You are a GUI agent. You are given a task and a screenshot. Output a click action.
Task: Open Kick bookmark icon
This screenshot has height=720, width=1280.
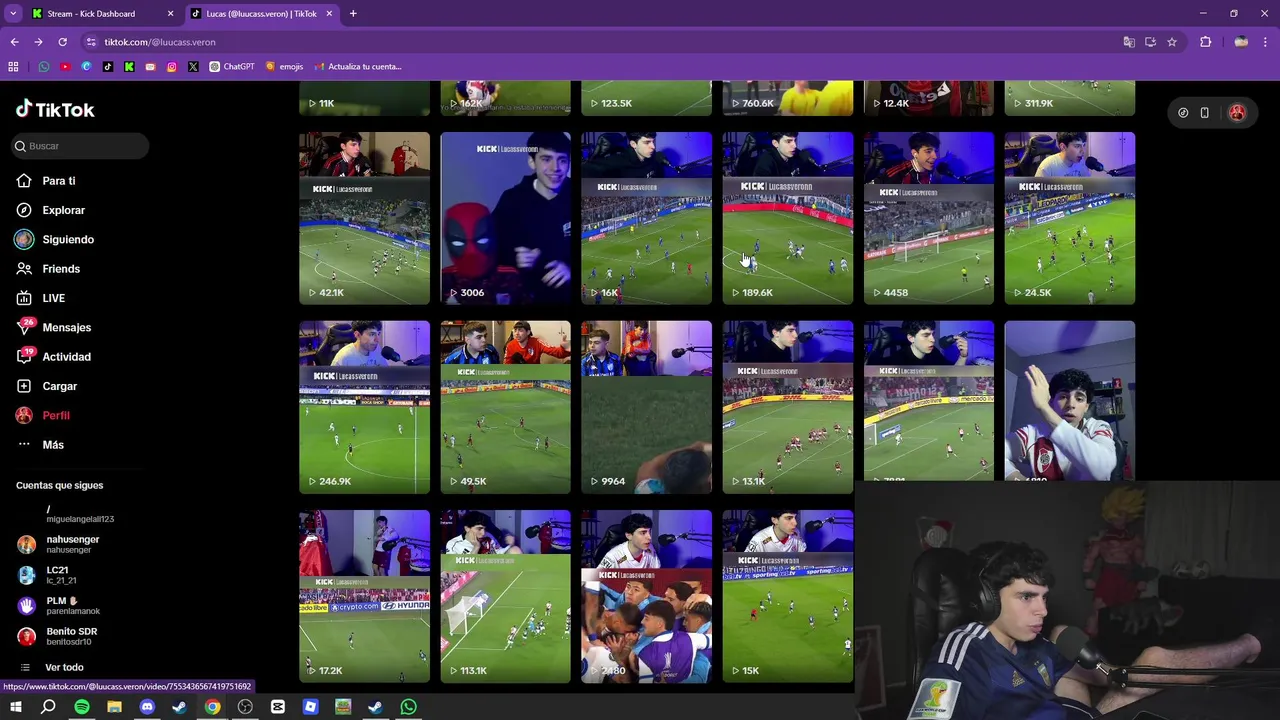click(129, 67)
